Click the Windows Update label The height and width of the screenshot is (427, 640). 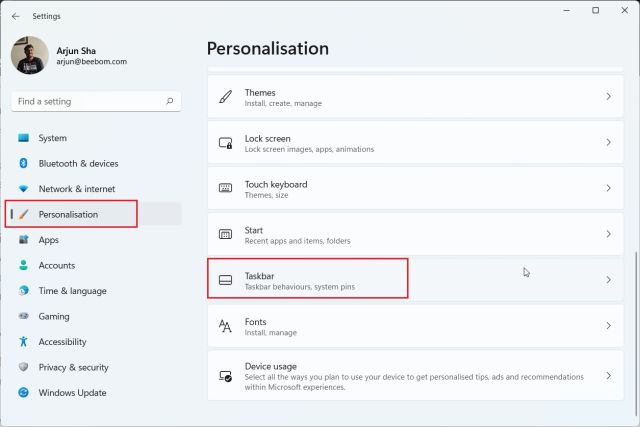[72, 393]
